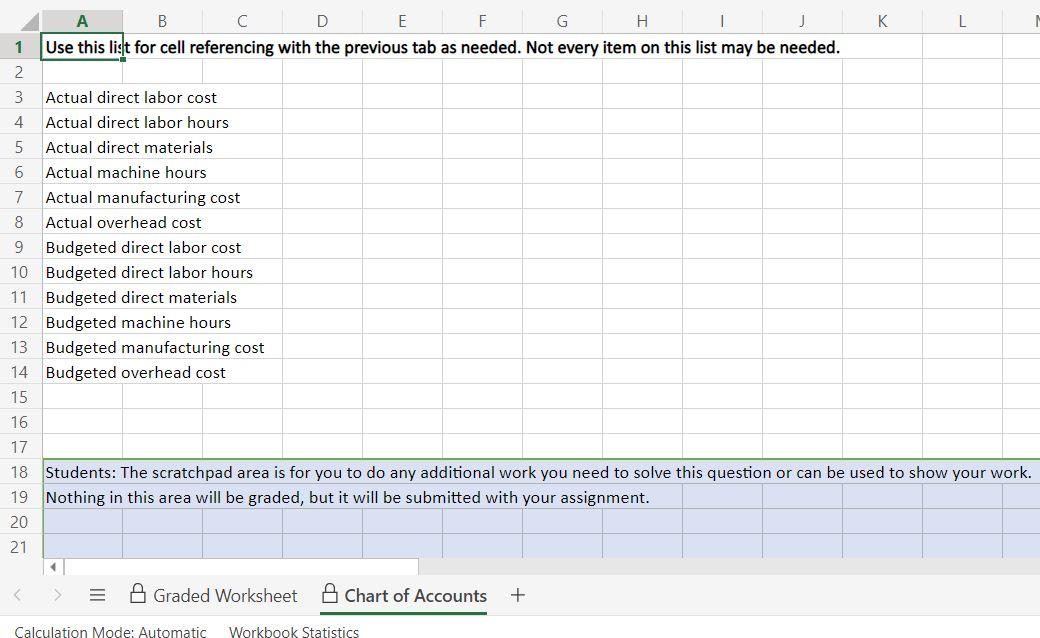Select column K header
The image size is (1040, 638).
click(x=881, y=21)
